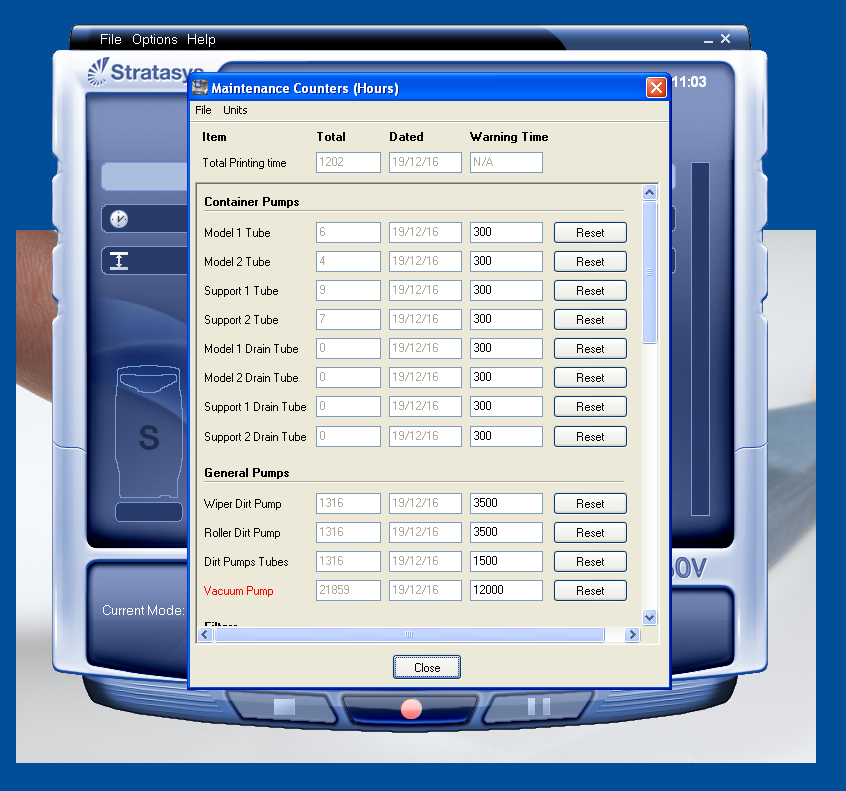This screenshot has height=791, width=846.
Task: Reset the Support 1 Drain Tube counter
Action: click(590, 407)
